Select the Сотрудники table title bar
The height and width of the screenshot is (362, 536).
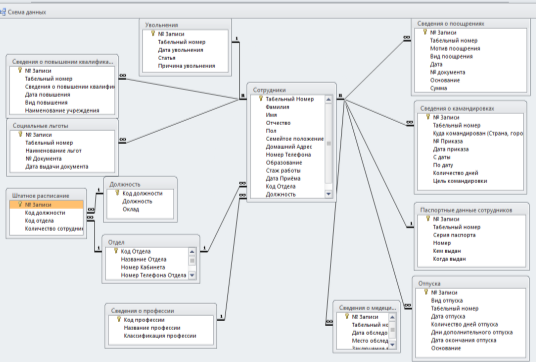point(291,90)
